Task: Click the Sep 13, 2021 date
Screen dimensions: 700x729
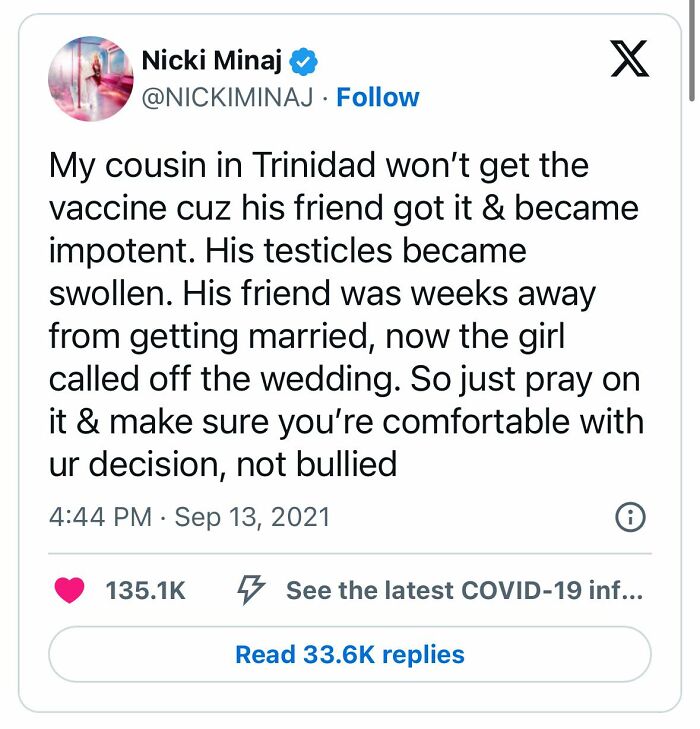Action: 252,517
